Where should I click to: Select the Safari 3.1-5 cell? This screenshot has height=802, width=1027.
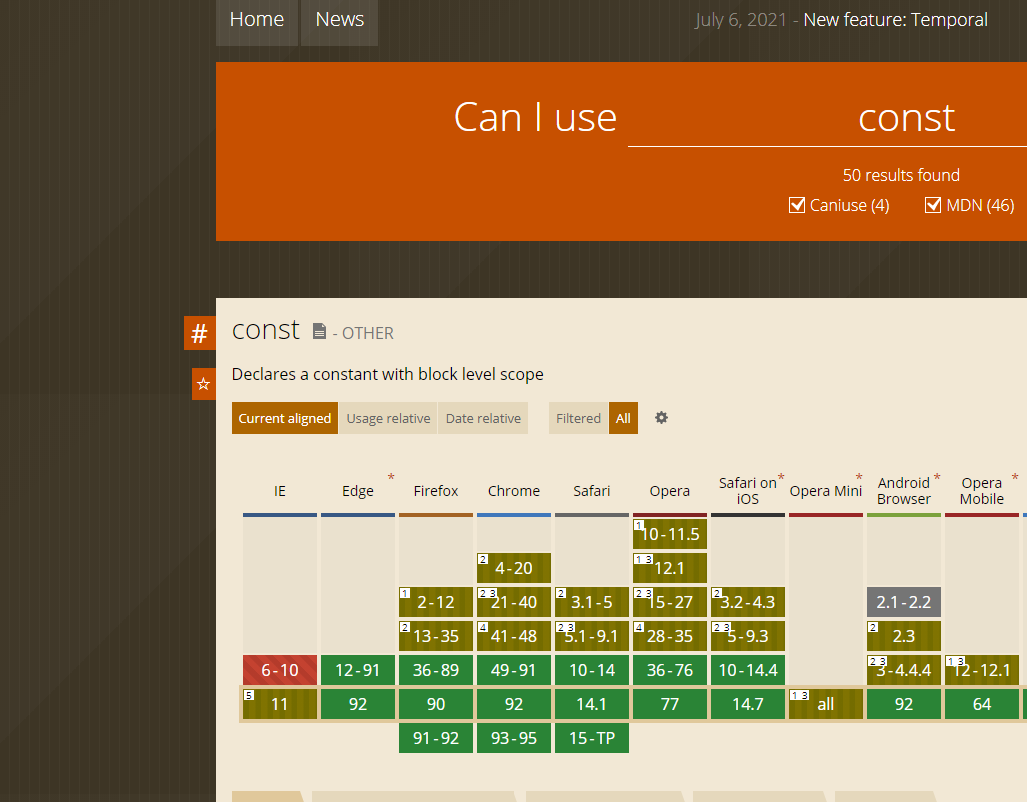tap(591, 602)
